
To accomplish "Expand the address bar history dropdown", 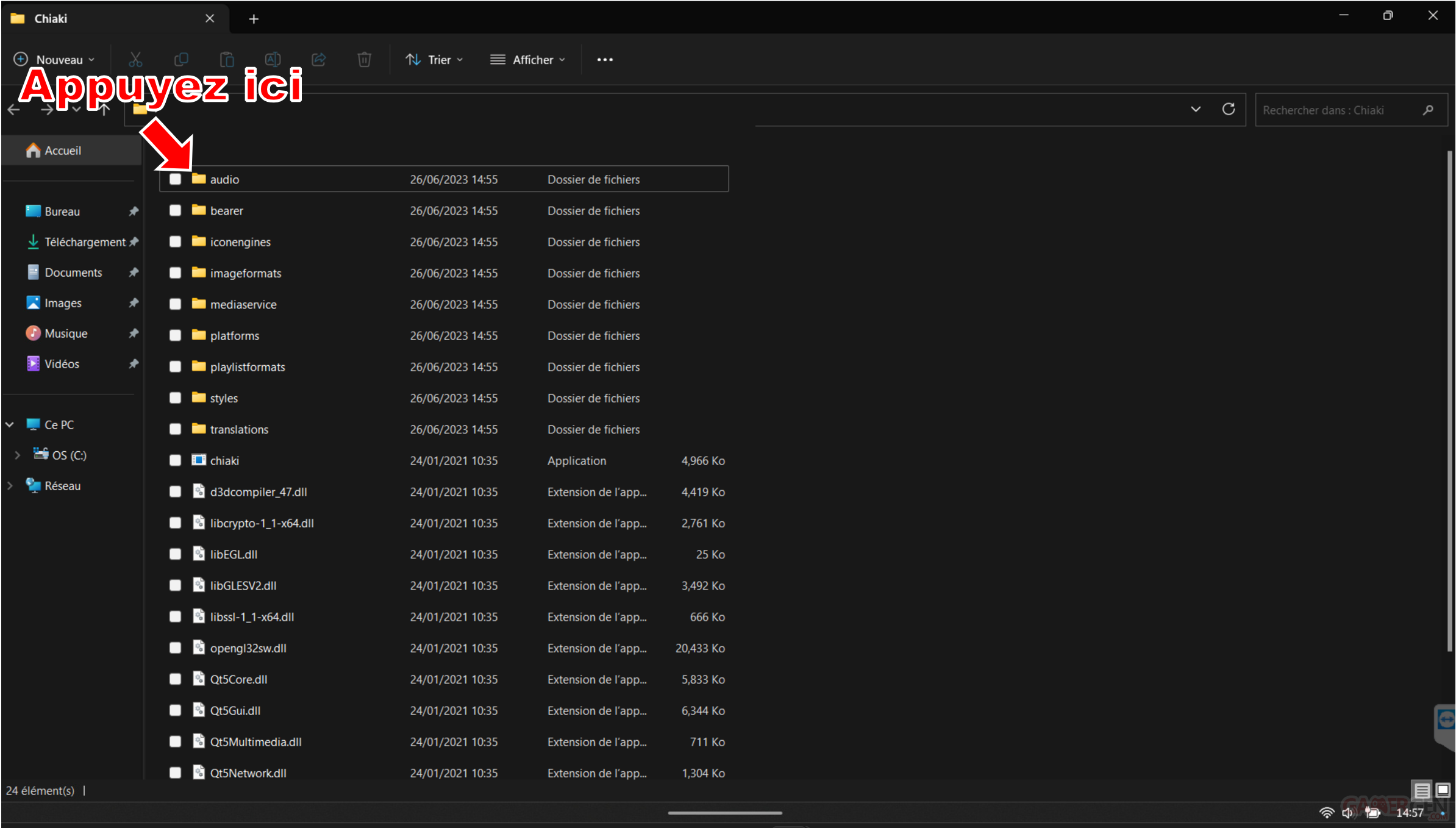I will 1196,109.
